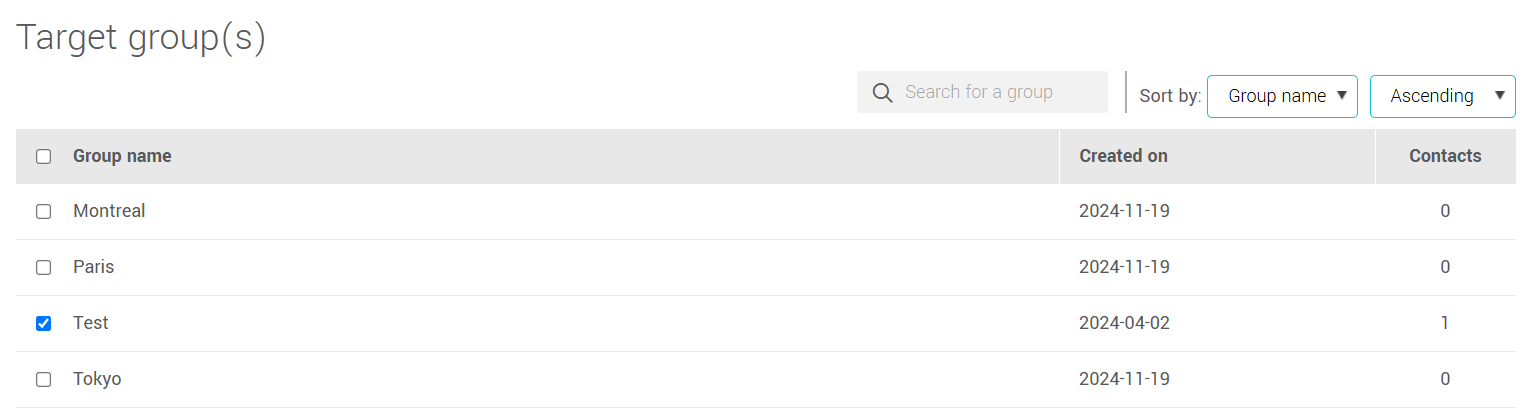Check the Montreal group checkbox
This screenshot has width=1531, height=415.
(44, 212)
